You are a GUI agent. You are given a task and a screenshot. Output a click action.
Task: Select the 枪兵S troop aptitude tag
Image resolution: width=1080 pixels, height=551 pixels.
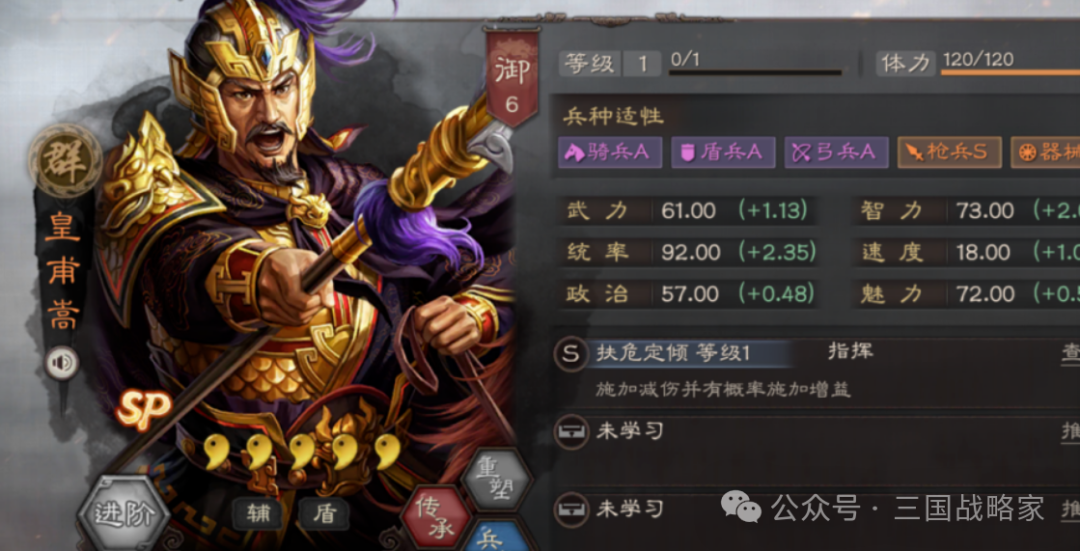tap(949, 152)
